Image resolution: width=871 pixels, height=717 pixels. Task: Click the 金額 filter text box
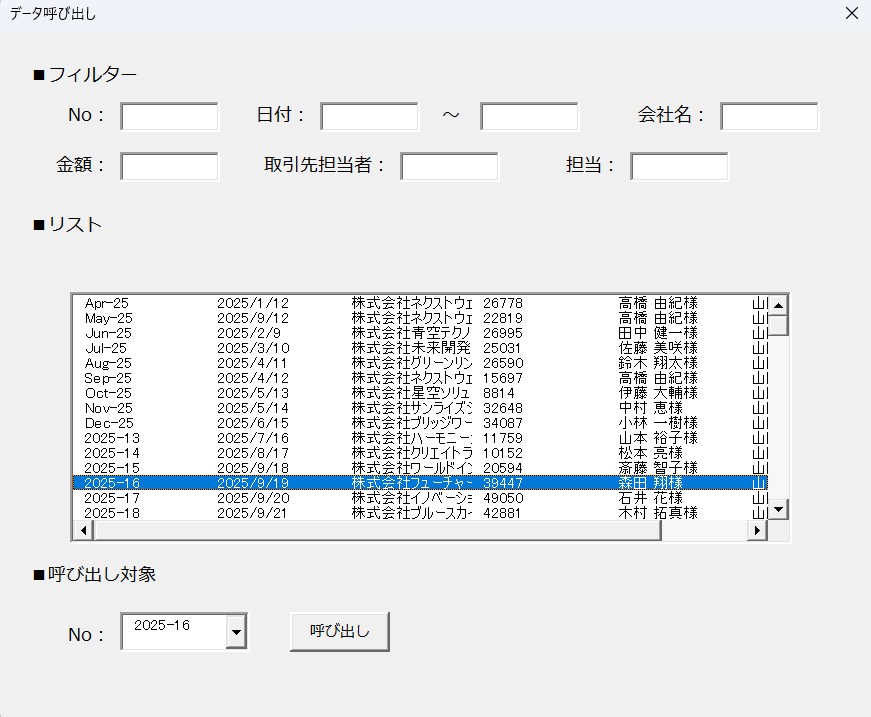tap(169, 166)
